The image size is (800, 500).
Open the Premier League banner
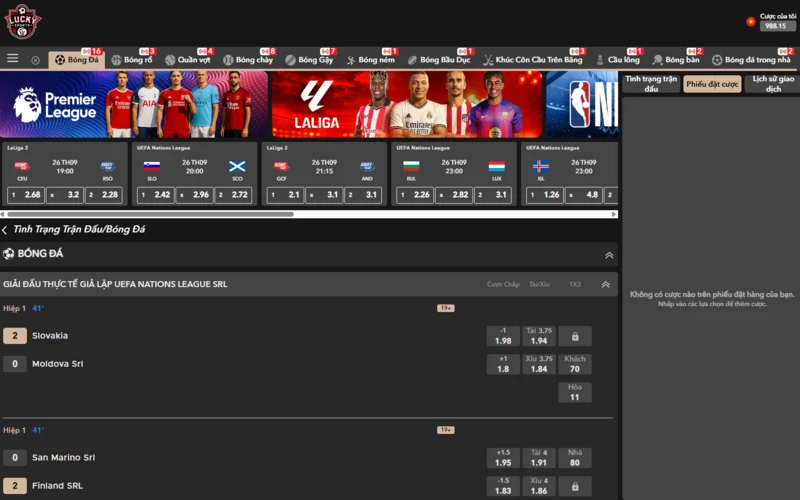click(x=134, y=104)
